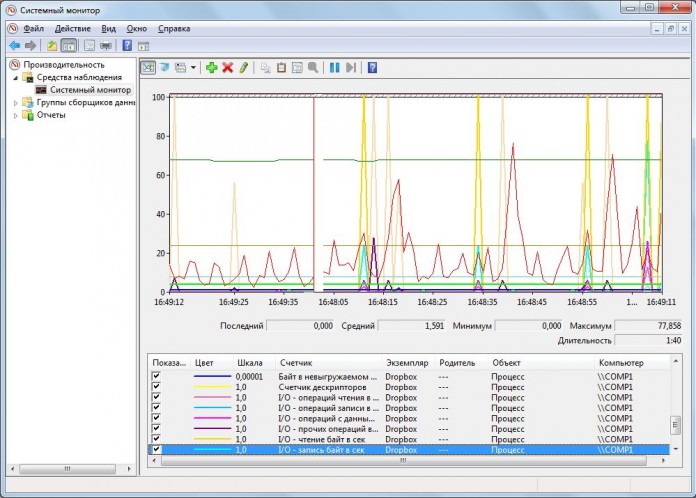Click the Highlight pencil icon
Image resolution: width=696 pixels, height=498 pixels.
(x=243, y=68)
